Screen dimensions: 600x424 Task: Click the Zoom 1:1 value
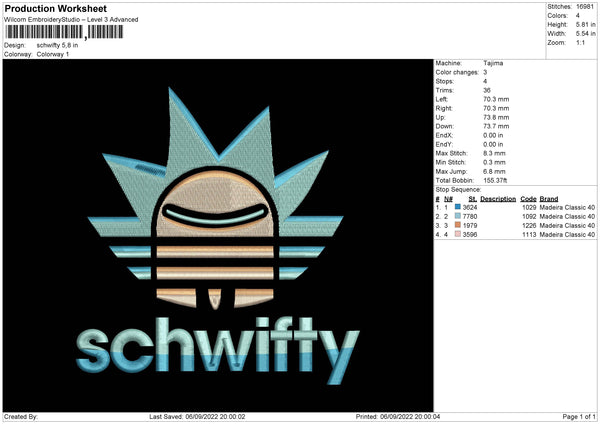(580, 42)
